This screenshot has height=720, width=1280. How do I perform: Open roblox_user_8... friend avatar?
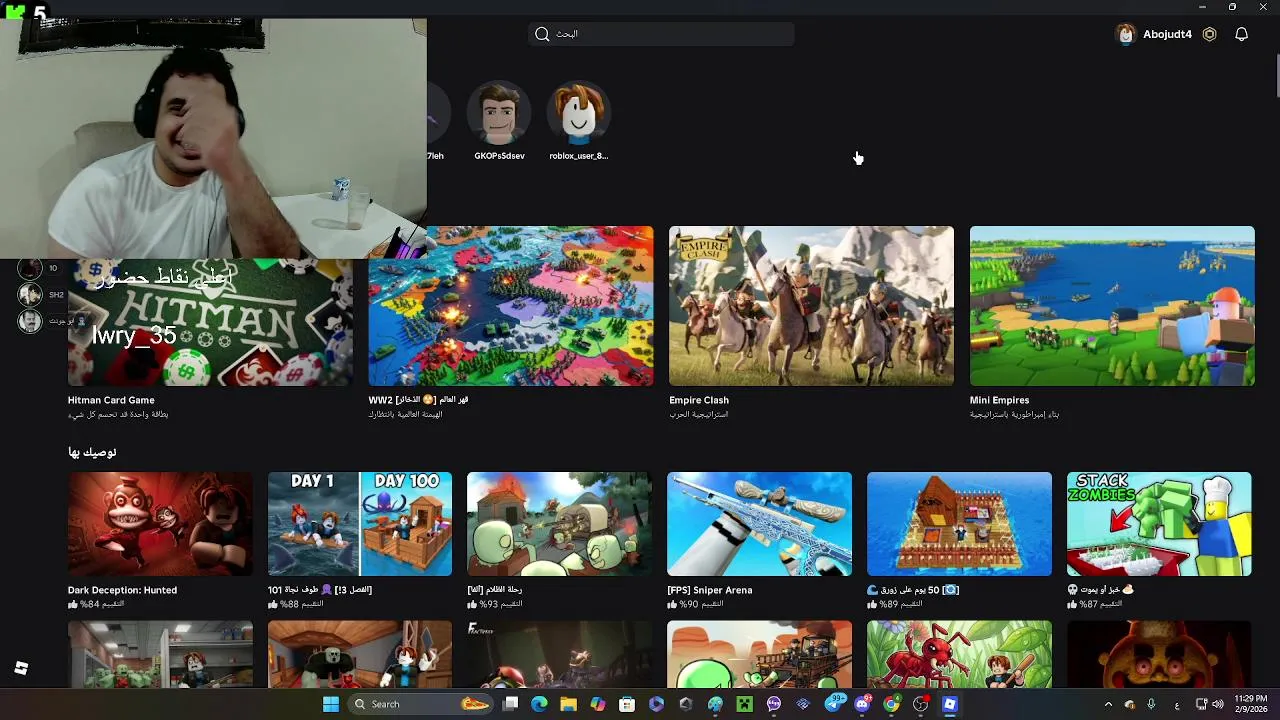[578, 112]
